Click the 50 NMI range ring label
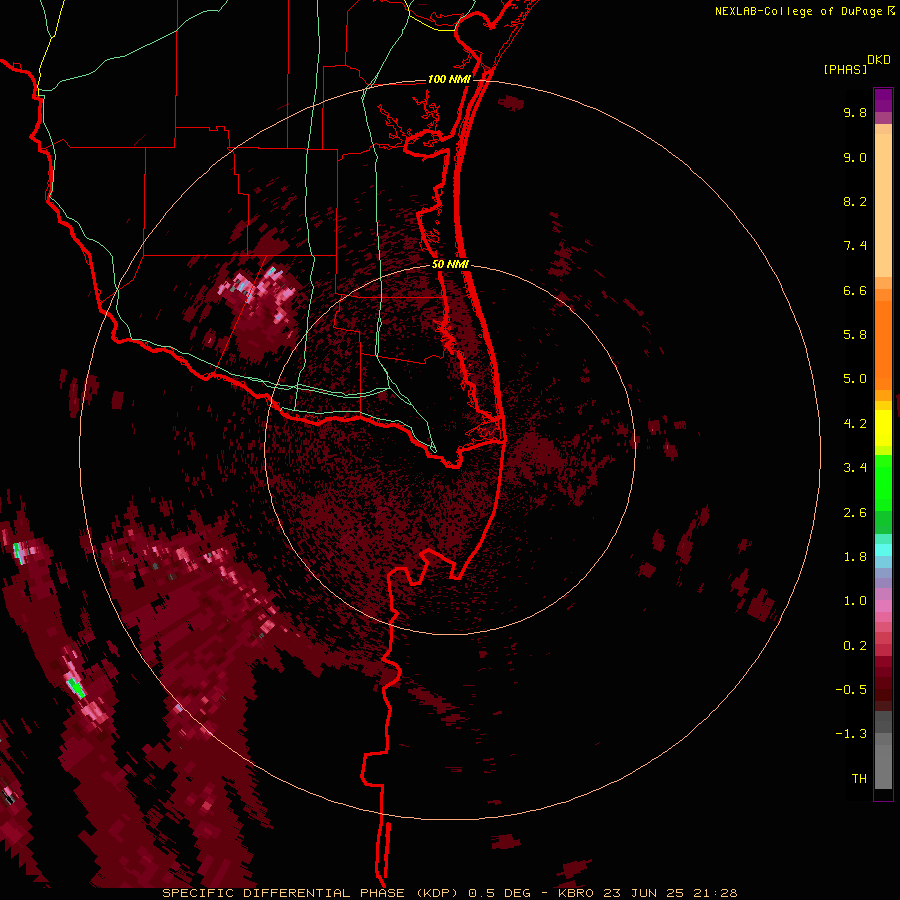The image size is (900, 900). [450, 264]
